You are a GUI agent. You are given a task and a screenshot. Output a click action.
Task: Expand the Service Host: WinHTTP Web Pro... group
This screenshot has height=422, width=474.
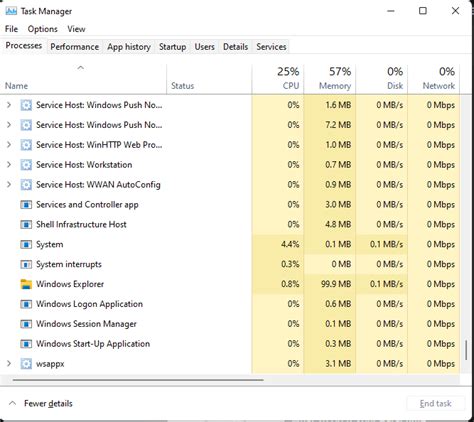(x=9, y=145)
